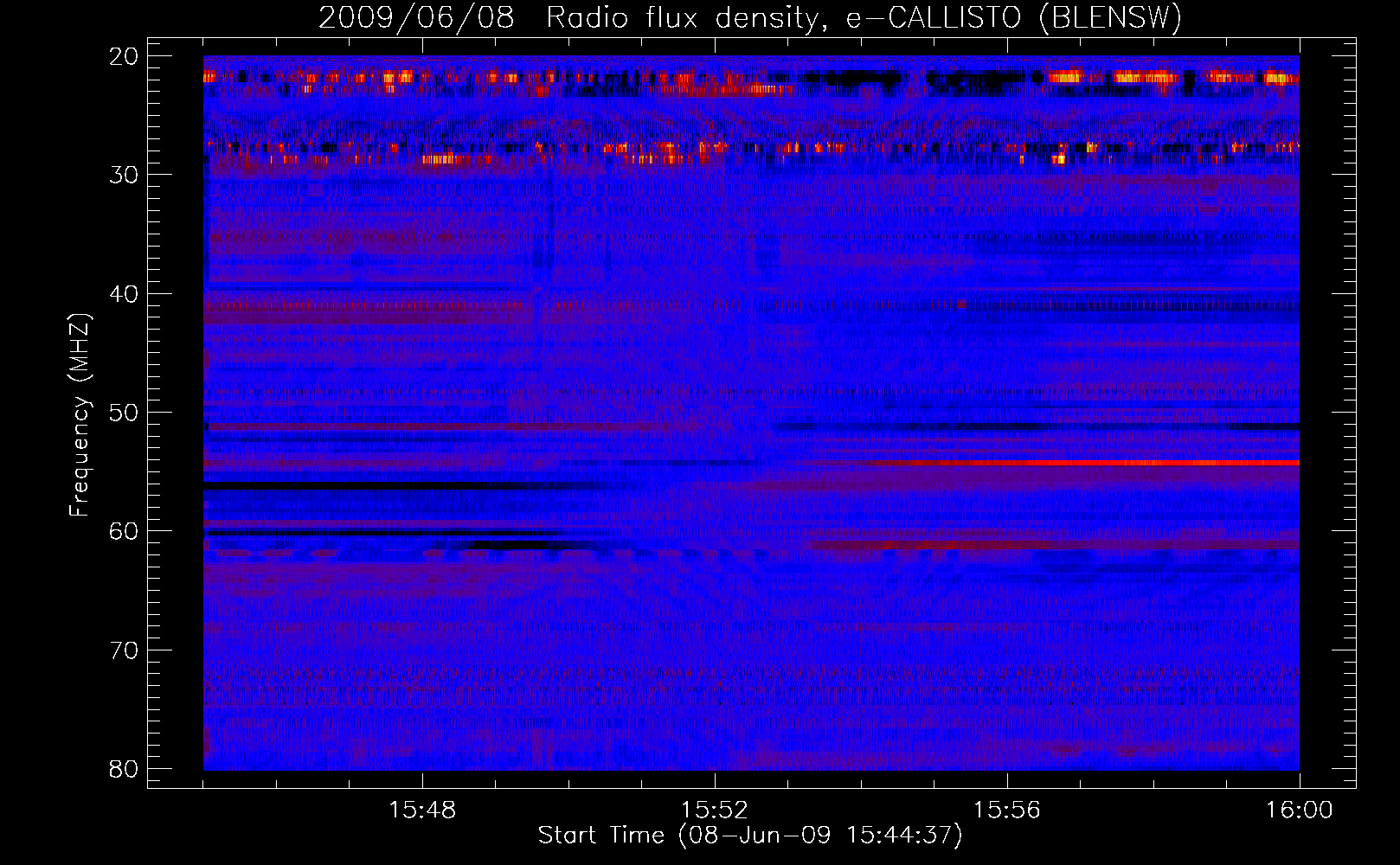Click the 70 frequency tick label

(x=125, y=650)
